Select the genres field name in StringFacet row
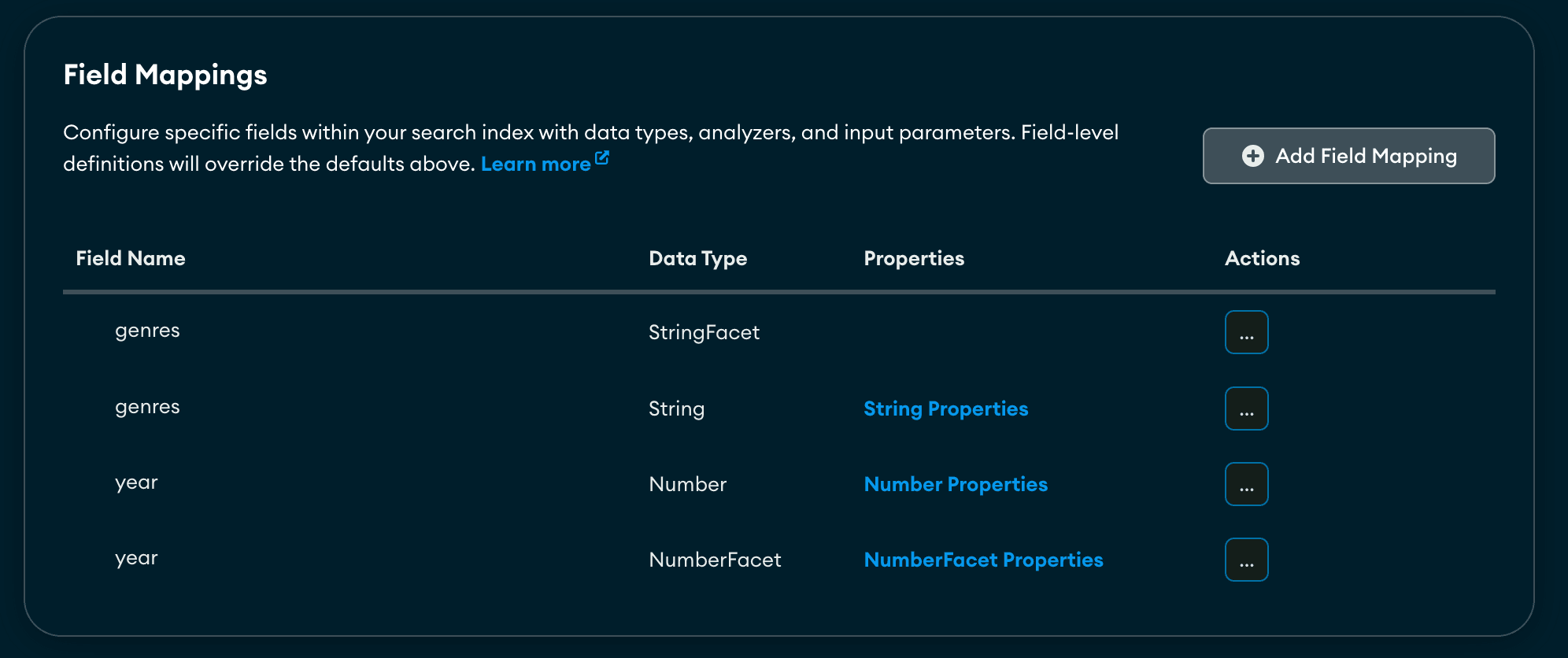 click(147, 331)
